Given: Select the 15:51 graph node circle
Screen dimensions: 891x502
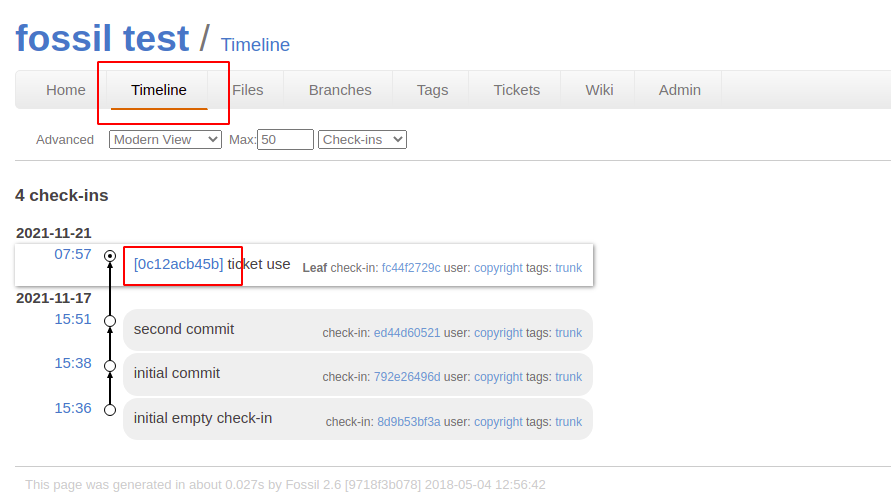Looking at the screenshot, I should 110,321.
